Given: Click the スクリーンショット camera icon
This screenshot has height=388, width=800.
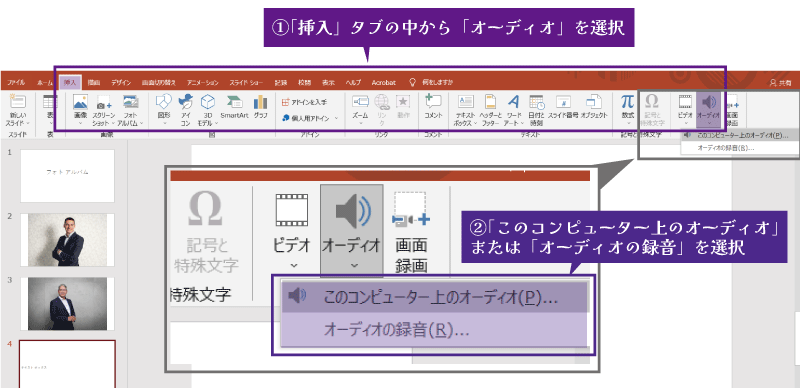Looking at the screenshot, I should pos(104,102).
